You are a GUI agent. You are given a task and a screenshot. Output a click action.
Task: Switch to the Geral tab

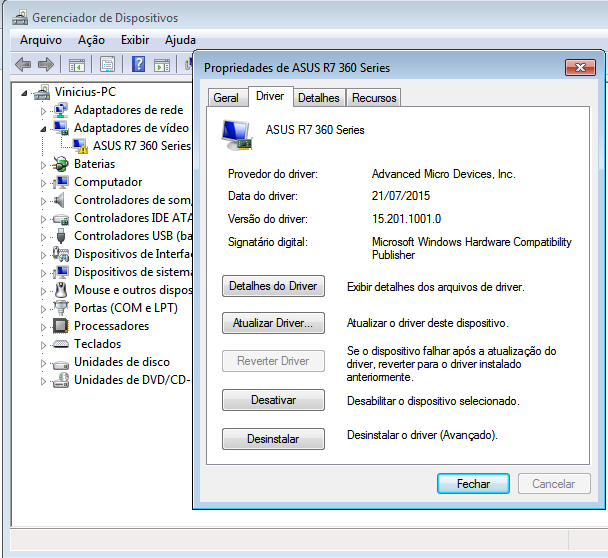(226, 98)
